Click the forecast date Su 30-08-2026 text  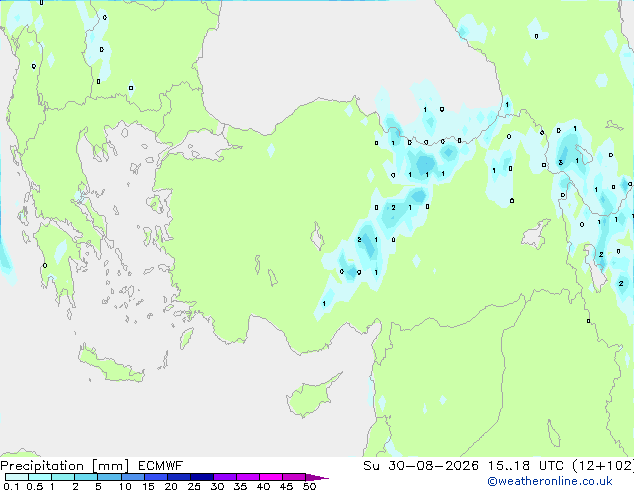pyautogui.click(x=421, y=466)
